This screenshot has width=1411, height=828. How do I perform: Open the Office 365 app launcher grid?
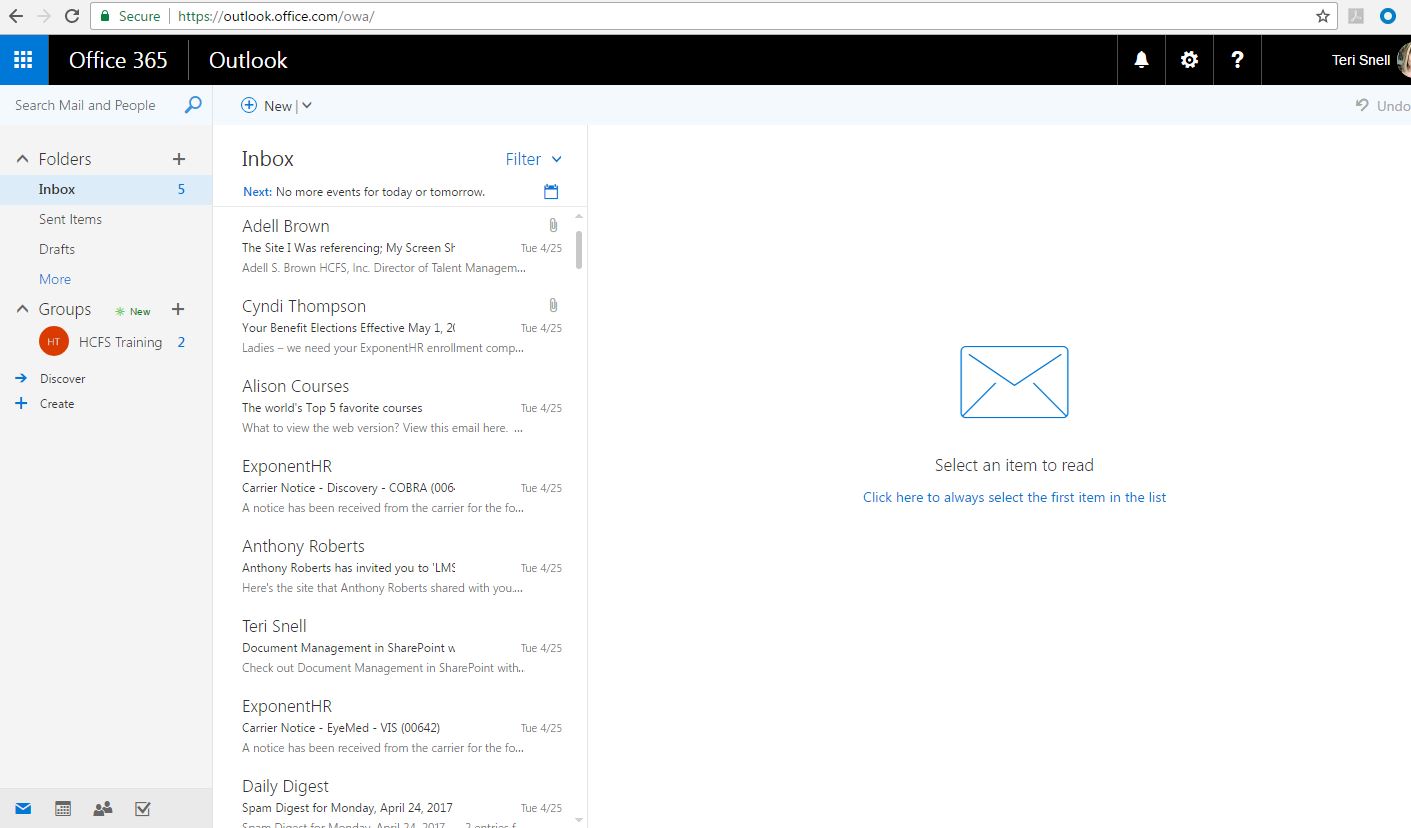click(23, 60)
